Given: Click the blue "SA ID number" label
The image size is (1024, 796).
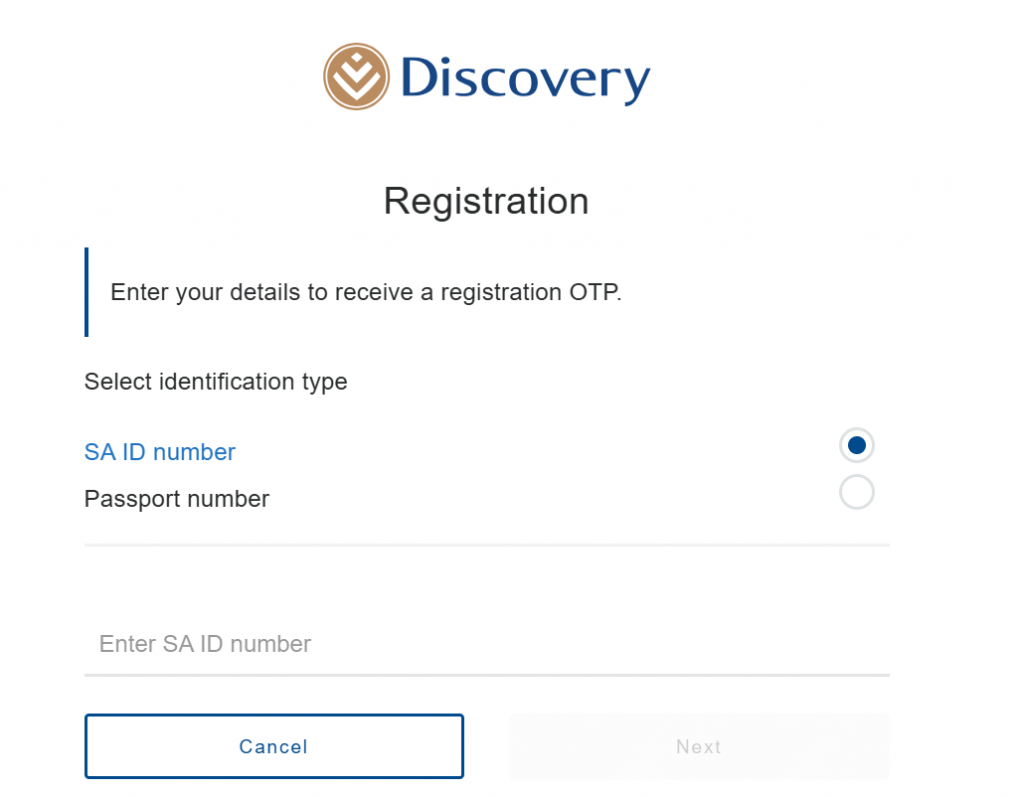Looking at the screenshot, I should tap(160, 452).
